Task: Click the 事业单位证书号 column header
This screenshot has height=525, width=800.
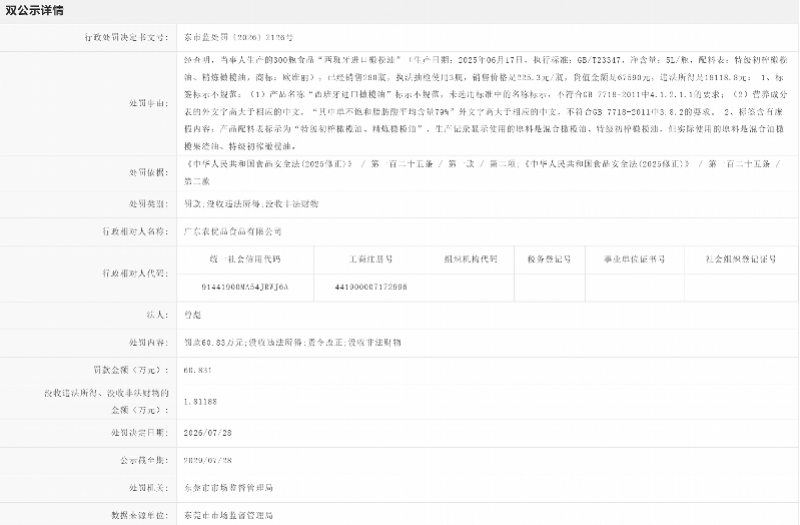Action: pyautogui.click(x=635, y=260)
